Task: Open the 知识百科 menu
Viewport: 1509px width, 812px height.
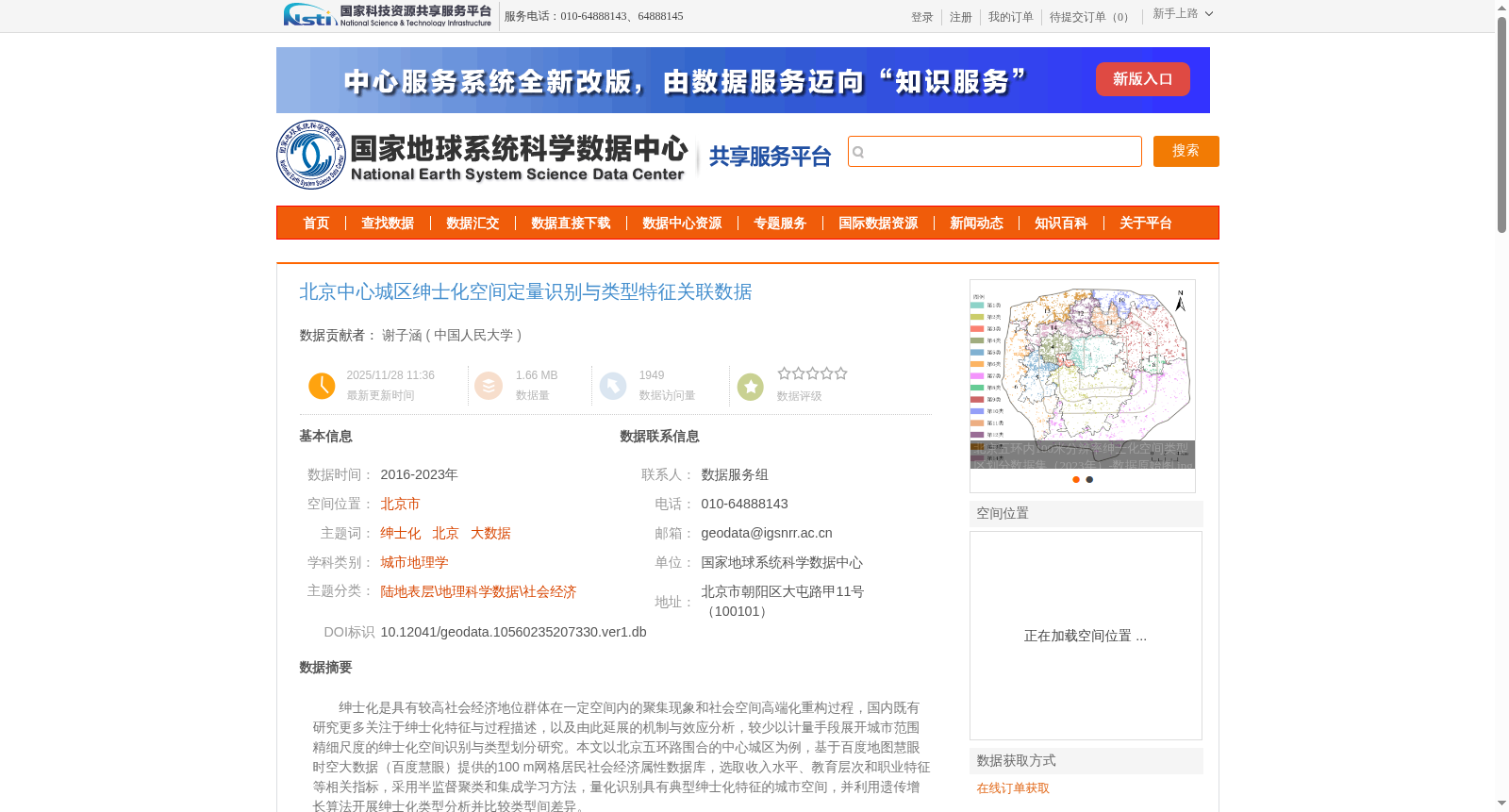Action: tap(1061, 224)
